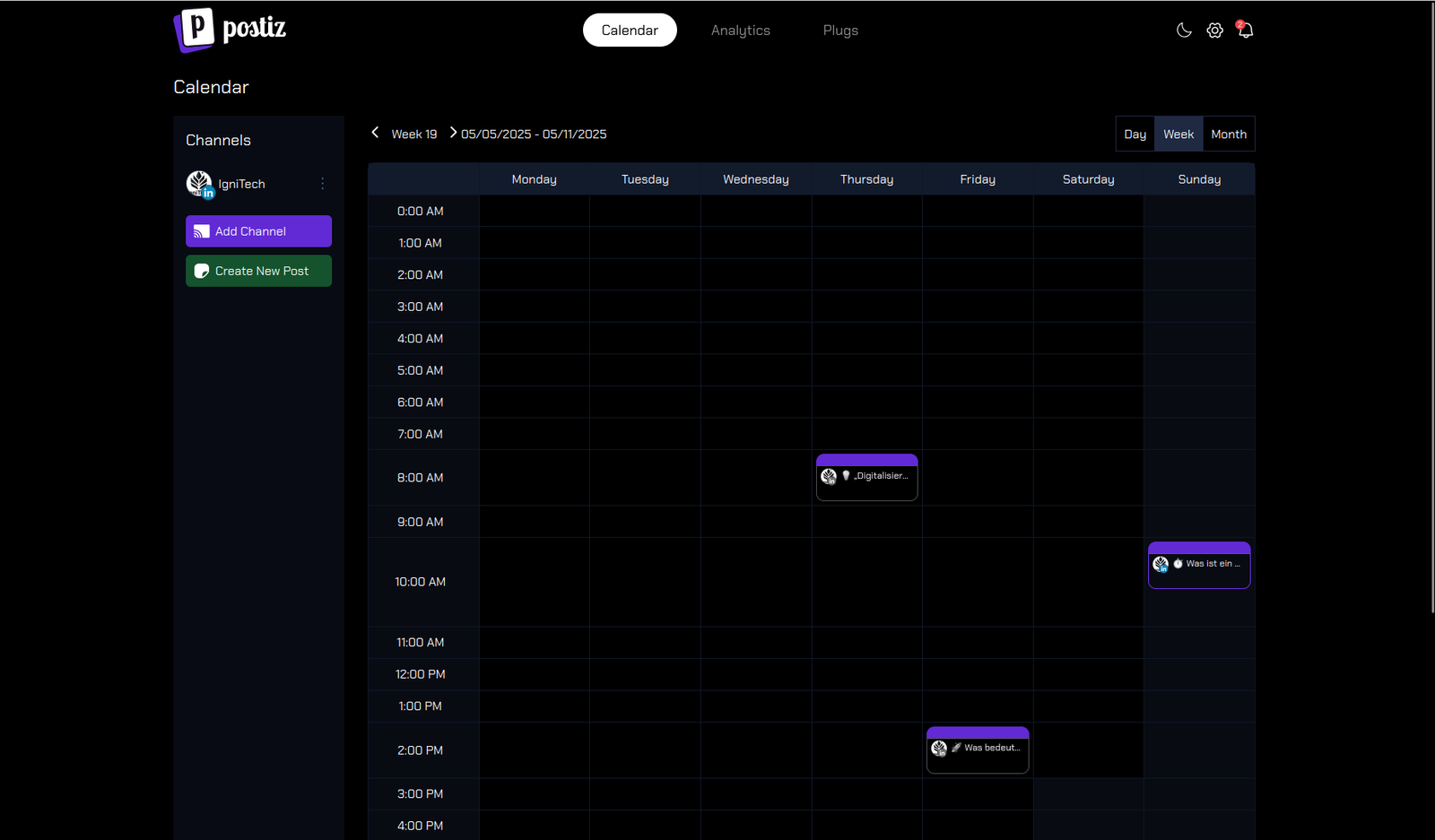This screenshot has height=840, width=1435.
Task: Click the Postiz logo icon
Action: 195,30
